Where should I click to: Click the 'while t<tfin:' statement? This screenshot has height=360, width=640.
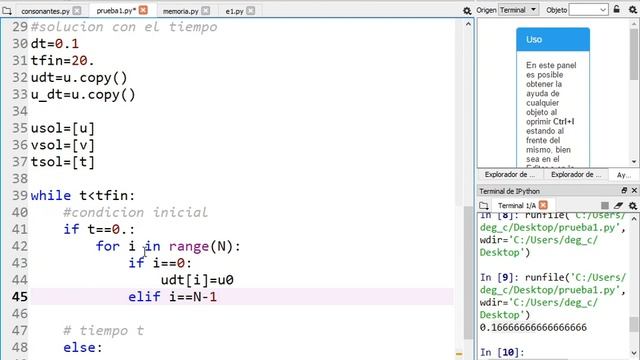pos(83,196)
